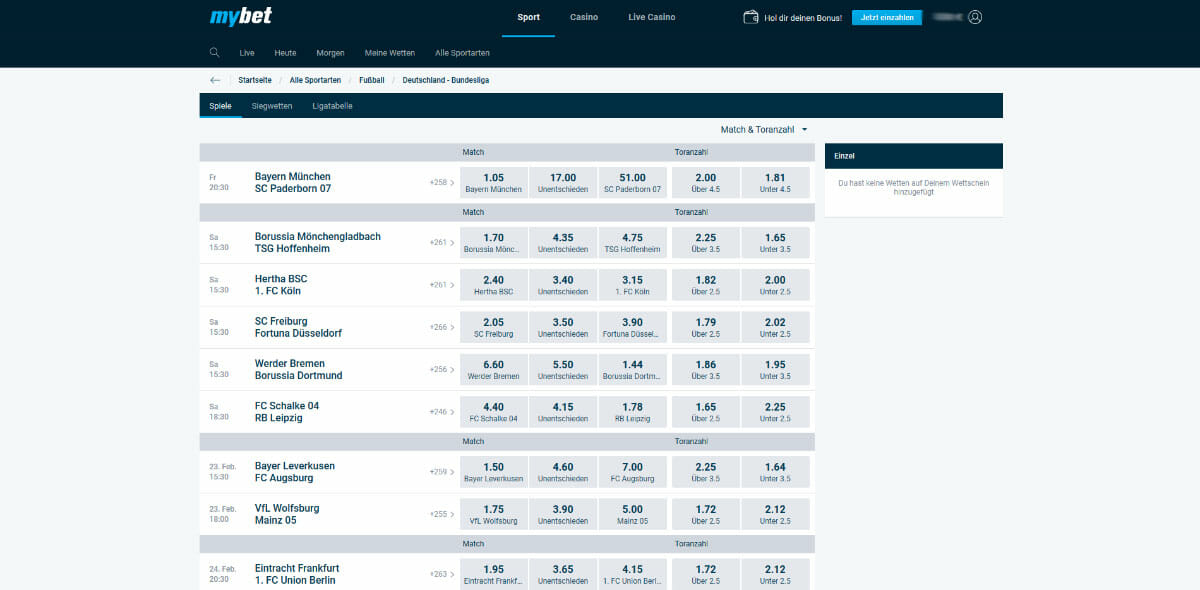Open the user account profile icon
Image resolution: width=1200 pixels, height=590 pixels.
(976, 17)
